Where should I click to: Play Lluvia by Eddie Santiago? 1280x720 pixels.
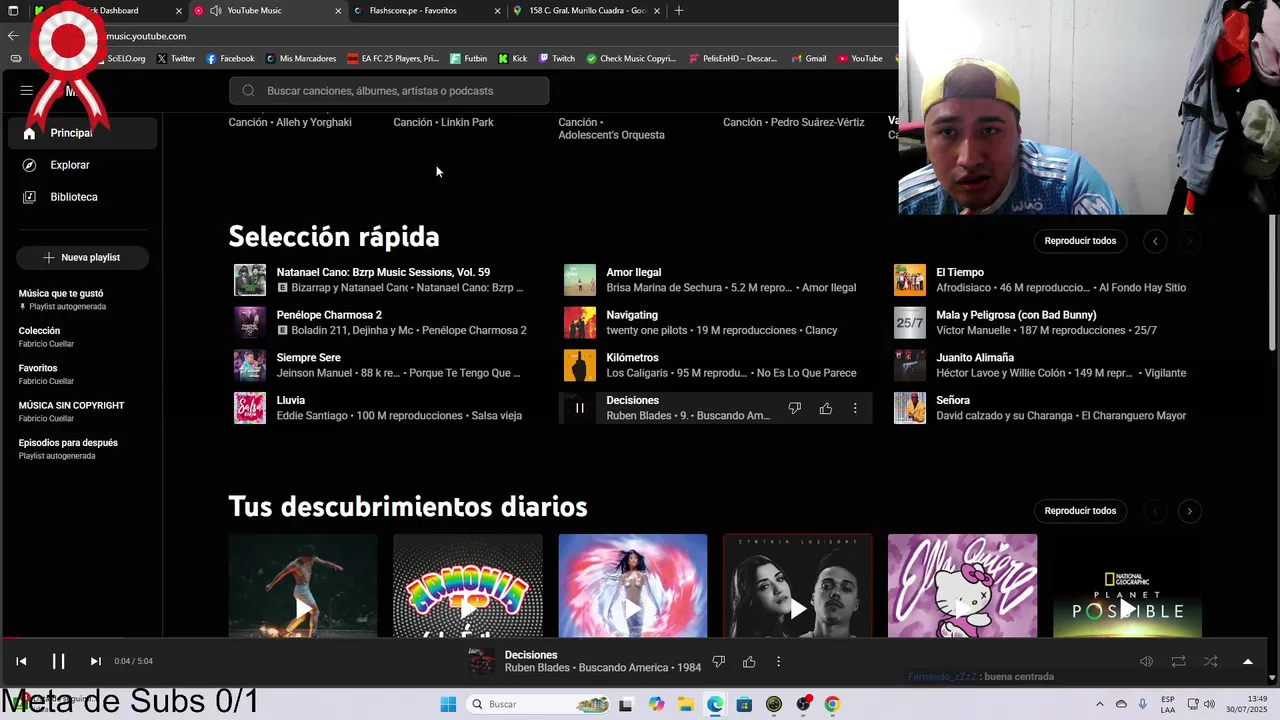pos(250,408)
